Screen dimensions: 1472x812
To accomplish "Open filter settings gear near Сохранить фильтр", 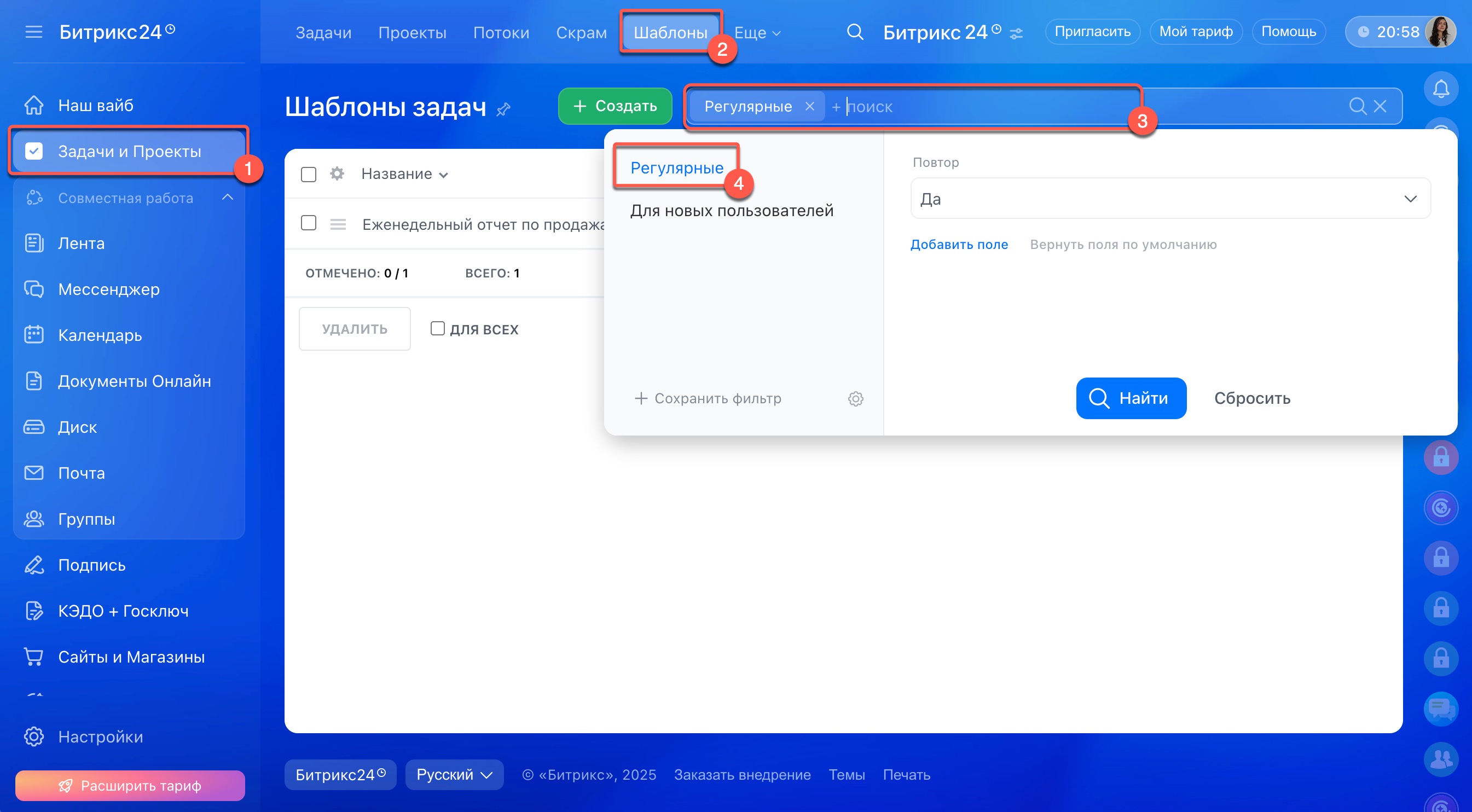I will [855, 398].
